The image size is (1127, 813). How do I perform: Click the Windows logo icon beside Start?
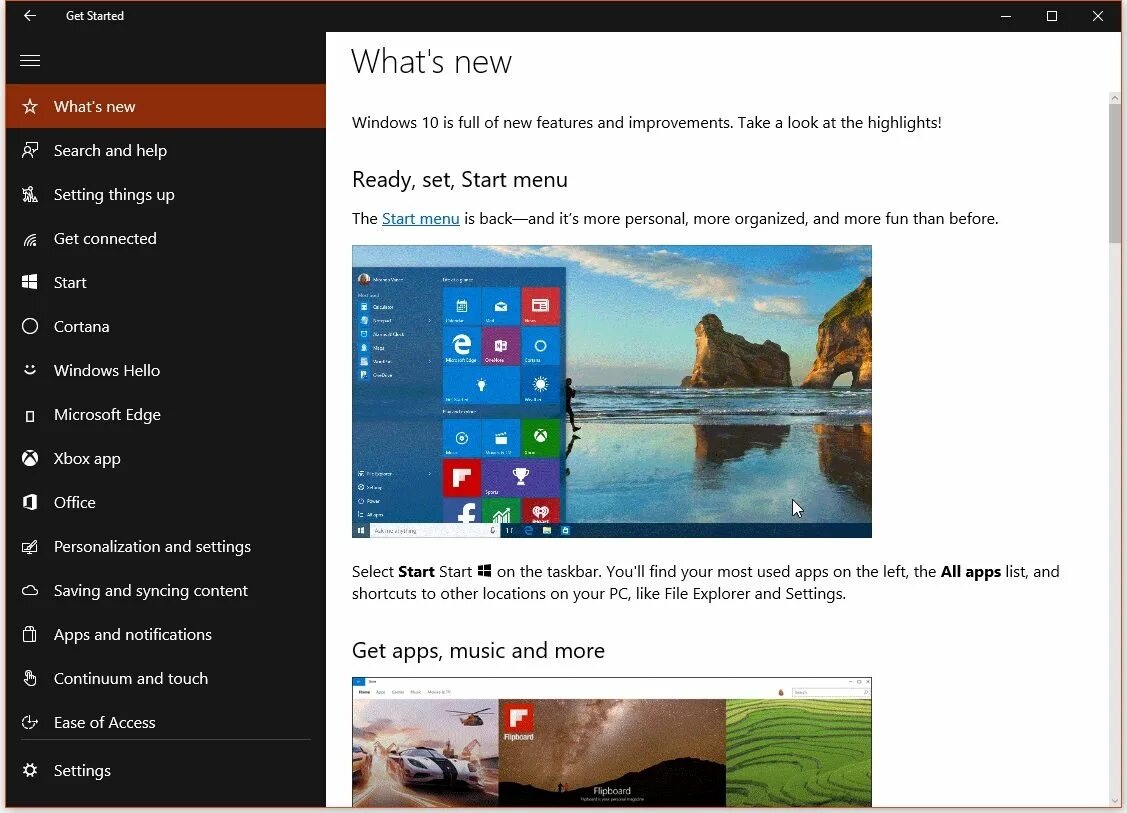click(29, 283)
